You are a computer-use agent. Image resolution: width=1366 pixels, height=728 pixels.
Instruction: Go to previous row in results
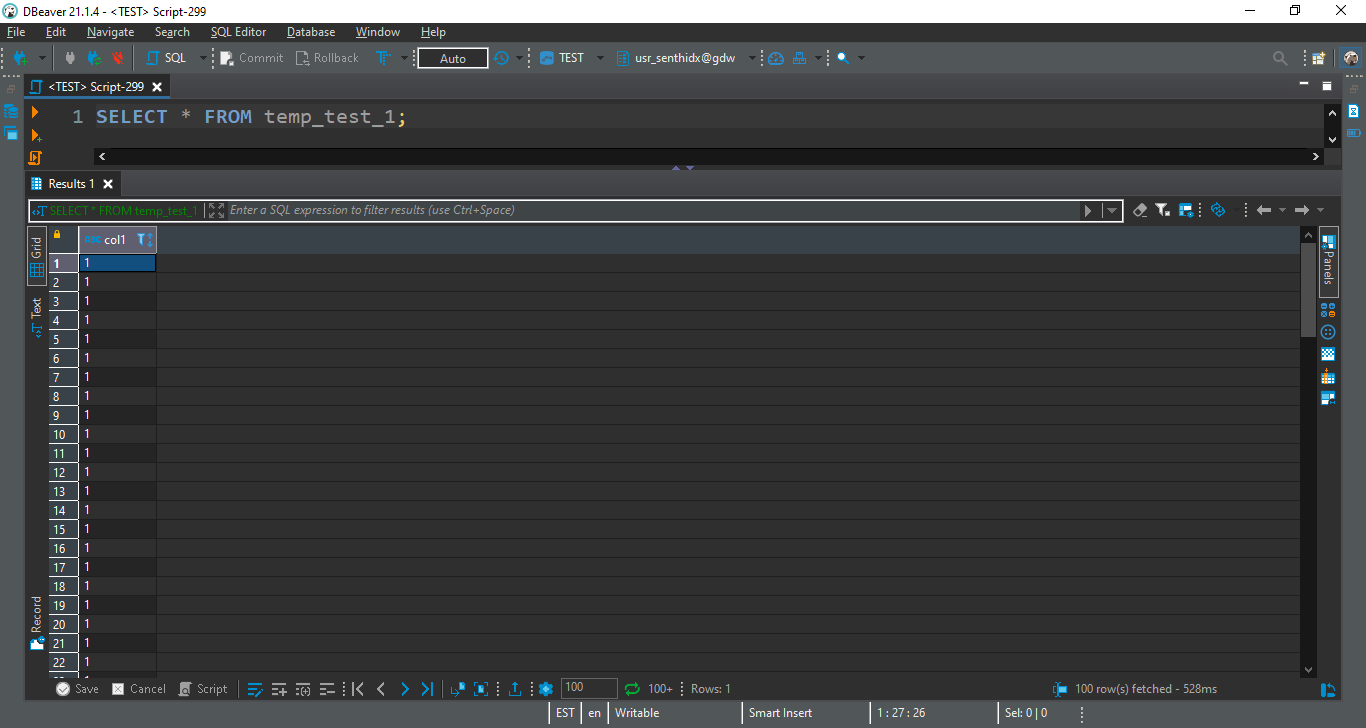tap(381, 689)
